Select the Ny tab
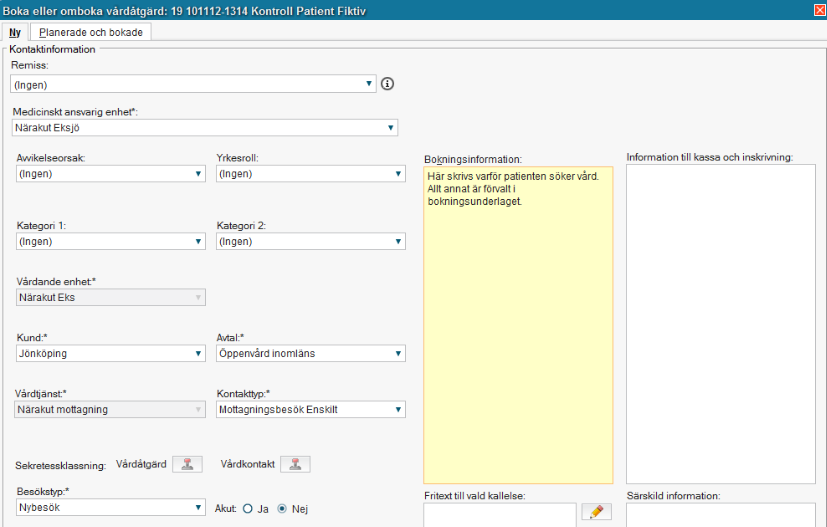The height and width of the screenshot is (527, 827). tap(15, 32)
